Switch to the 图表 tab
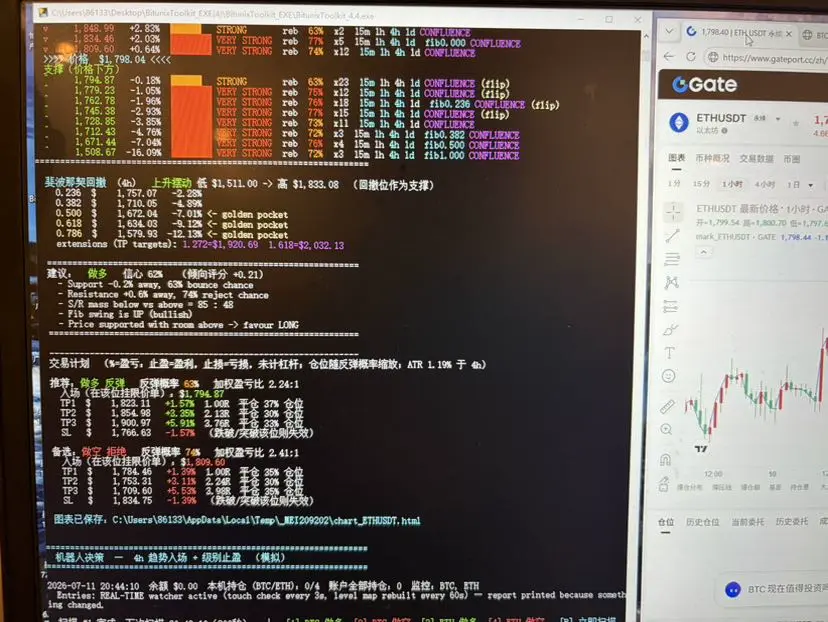The image size is (828, 622). point(676,158)
